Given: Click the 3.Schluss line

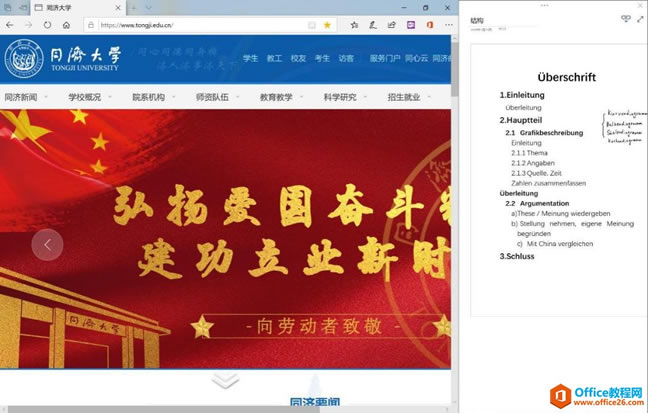Looking at the screenshot, I should point(517,256).
